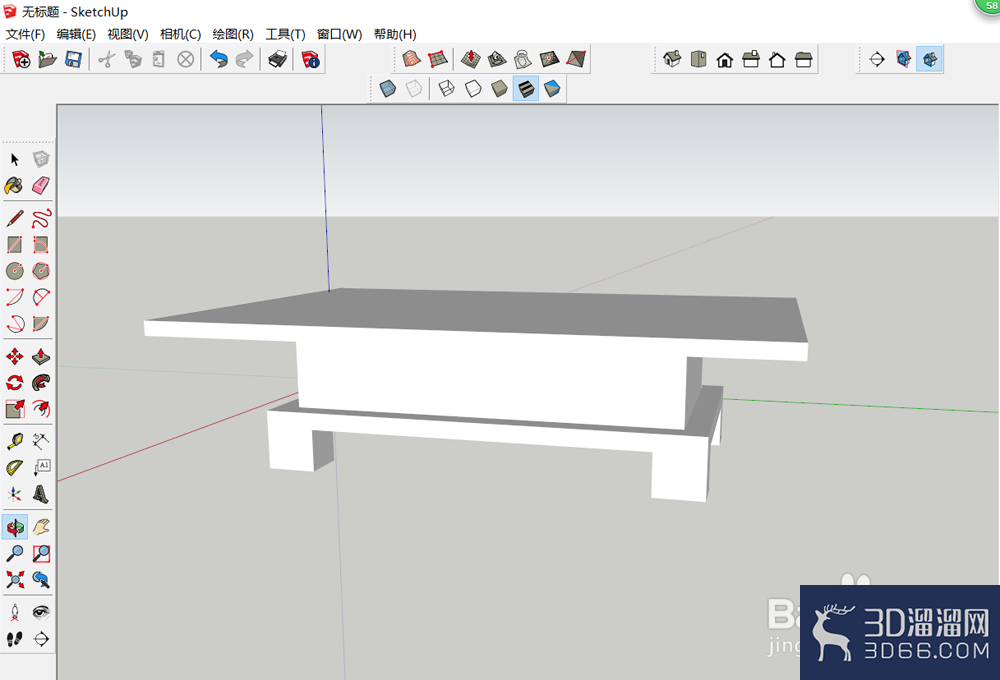
Task: Select the Text label tool
Action: 41,468
